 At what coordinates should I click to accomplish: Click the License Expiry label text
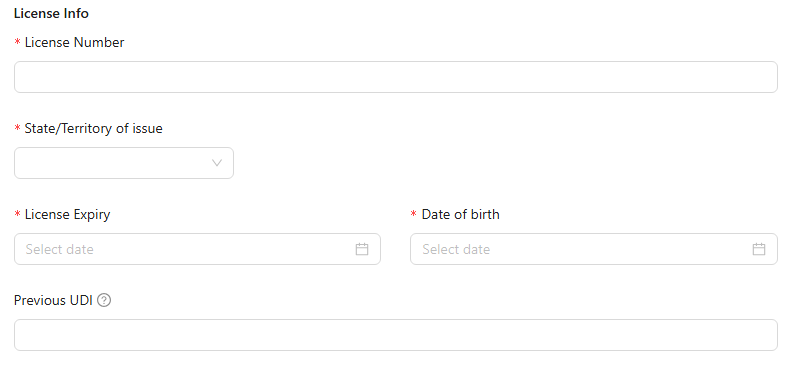(67, 214)
